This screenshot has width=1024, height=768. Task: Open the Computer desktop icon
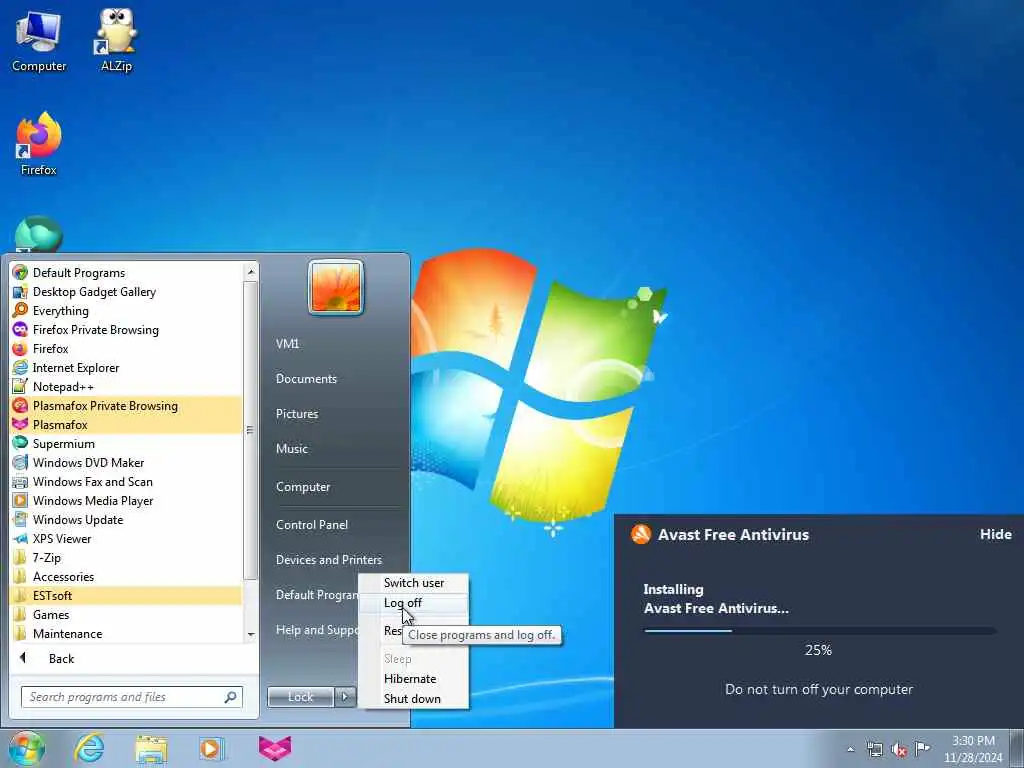pos(39,40)
